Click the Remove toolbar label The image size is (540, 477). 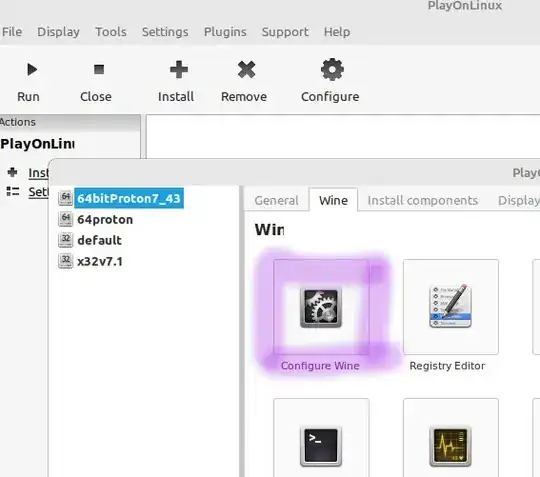point(244,97)
